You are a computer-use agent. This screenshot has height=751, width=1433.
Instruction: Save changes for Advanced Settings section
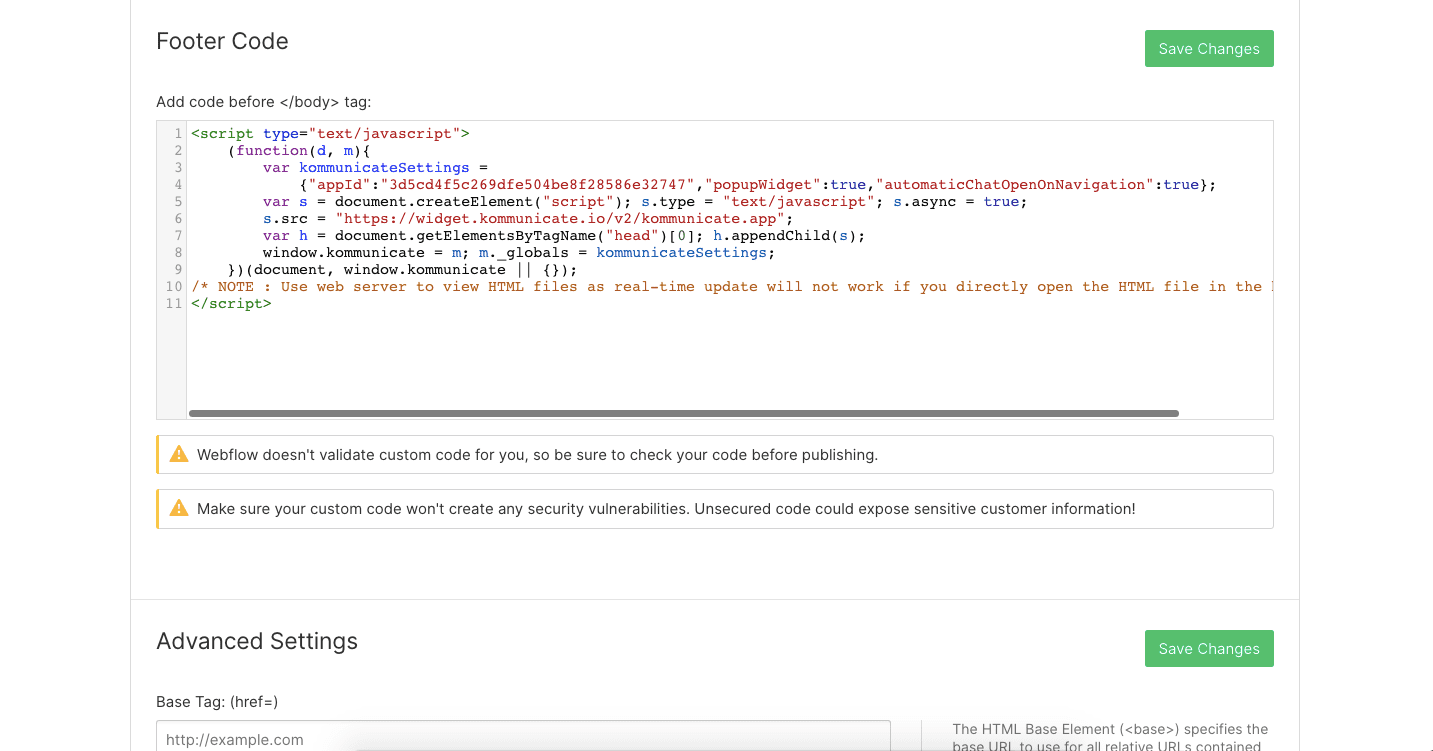[x=1209, y=649]
